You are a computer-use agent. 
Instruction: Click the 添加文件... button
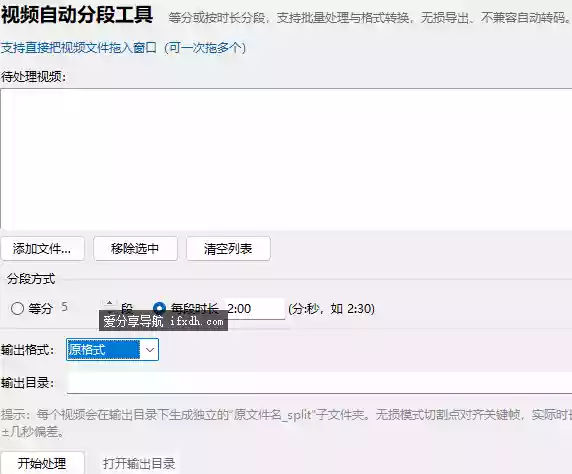(42, 249)
